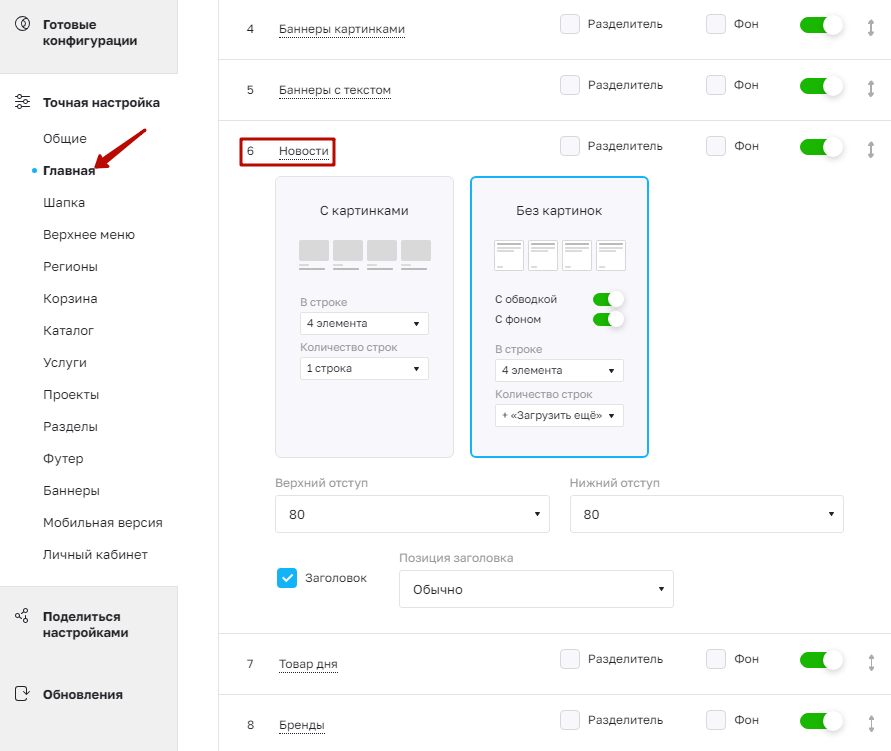Expand the Бренды block link
Screen dimensions: 891x751
tap(301, 725)
